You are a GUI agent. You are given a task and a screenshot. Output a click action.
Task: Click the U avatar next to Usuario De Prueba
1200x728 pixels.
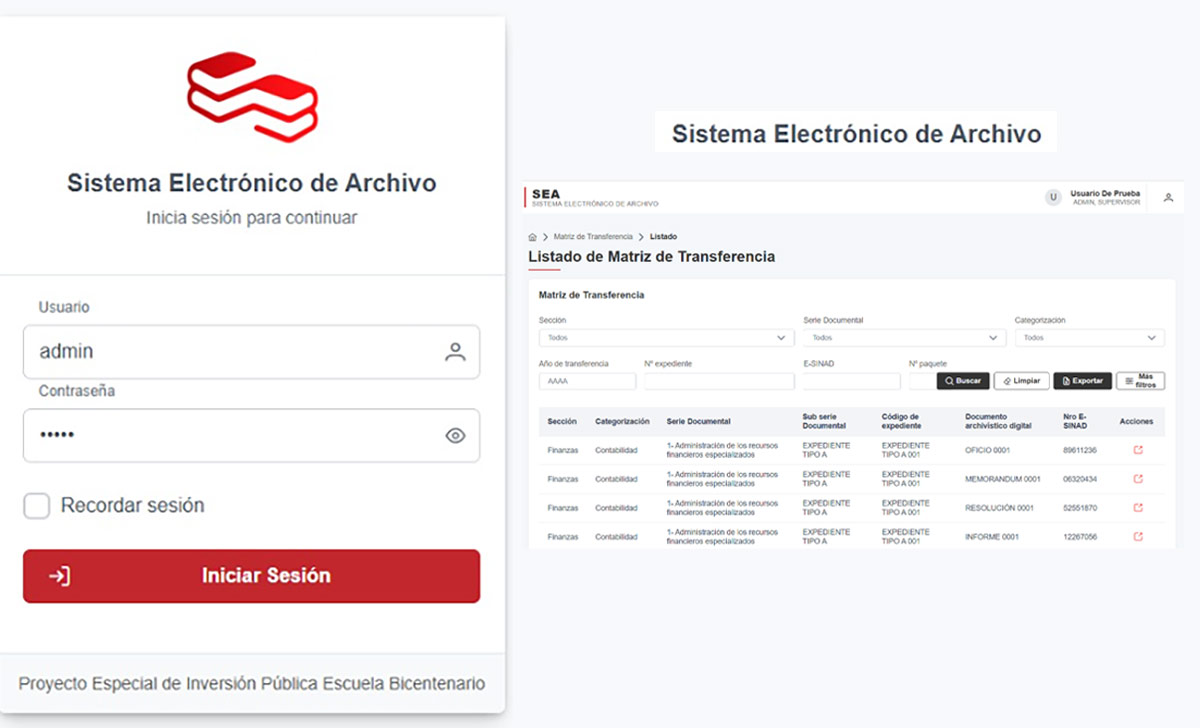point(1052,198)
